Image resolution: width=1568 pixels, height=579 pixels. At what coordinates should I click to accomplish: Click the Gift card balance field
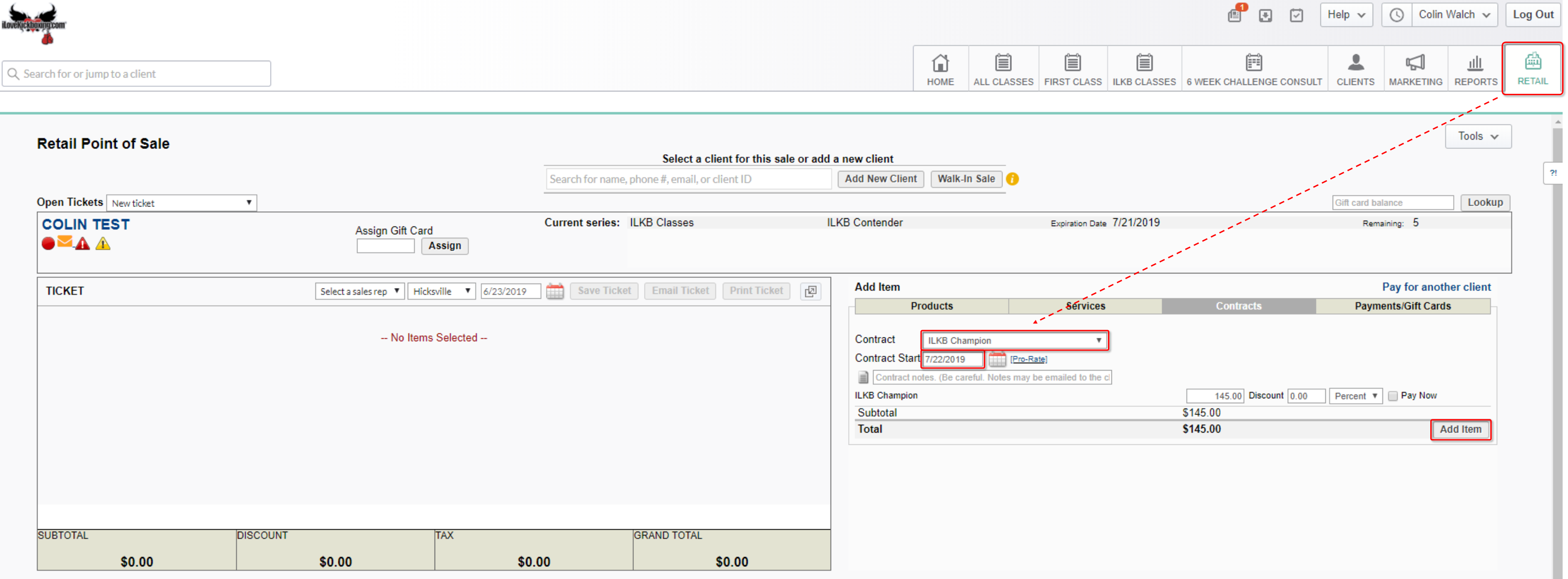pyautogui.click(x=1392, y=203)
